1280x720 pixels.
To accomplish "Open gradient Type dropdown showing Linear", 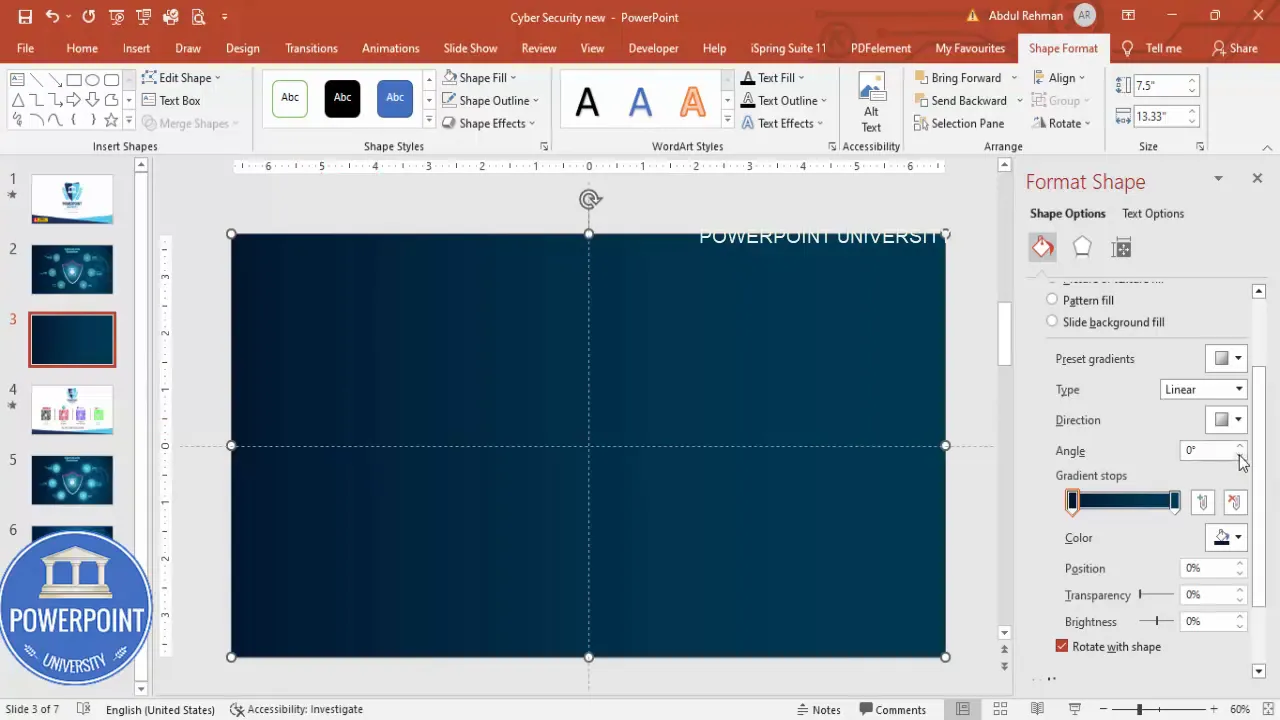I will pos(1204,389).
